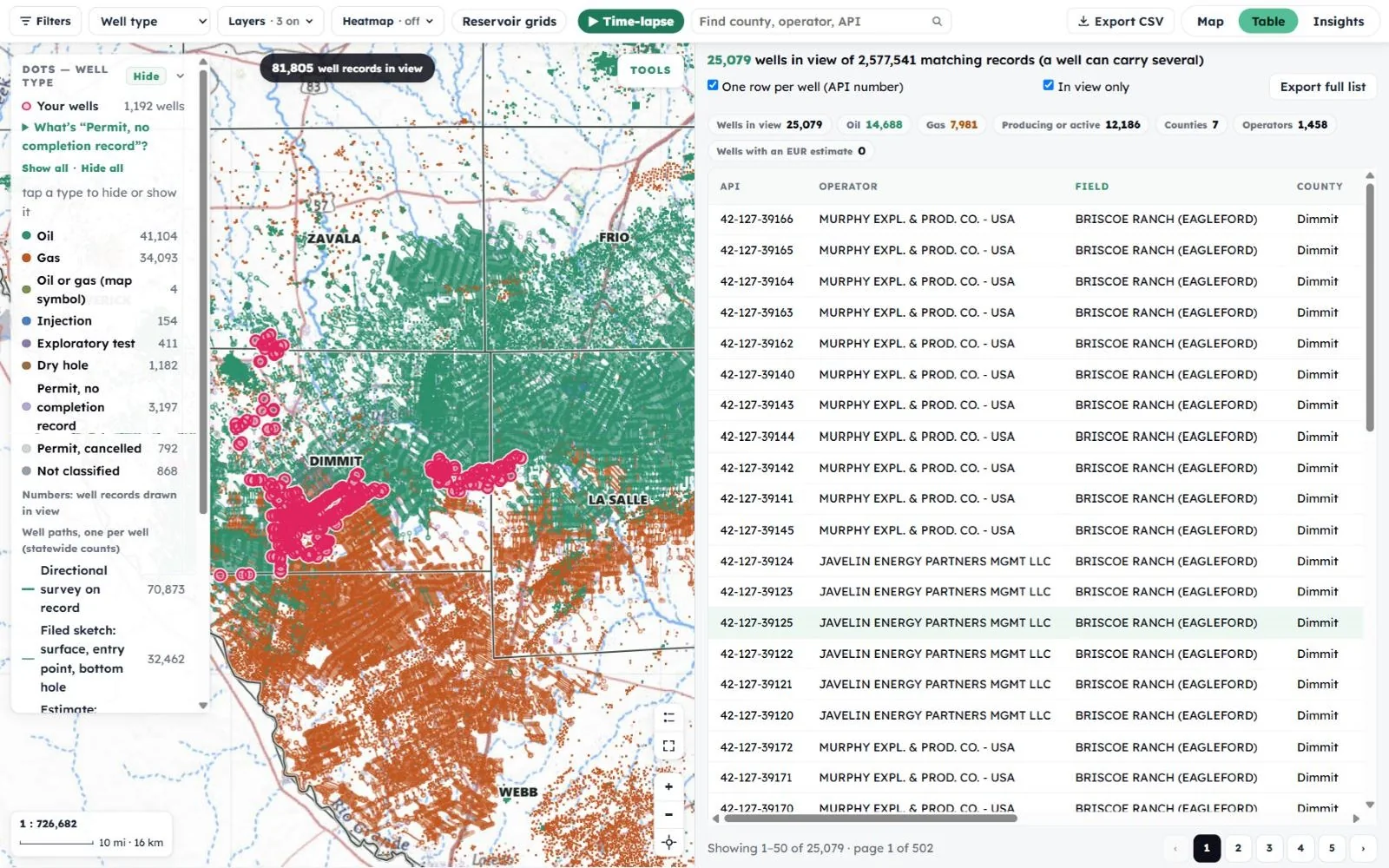
Task: Click the previous page arrow
Action: (1175, 848)
